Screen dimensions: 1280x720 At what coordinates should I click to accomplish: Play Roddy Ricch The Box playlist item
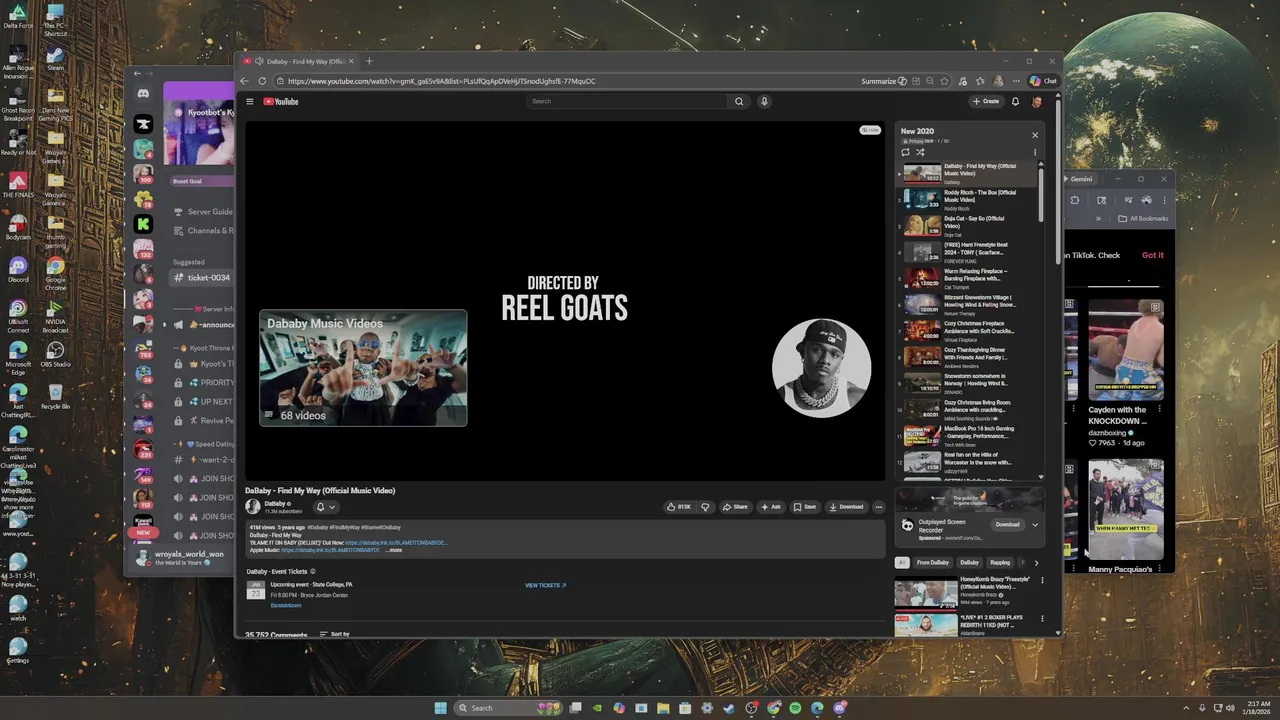tap(968, 198)
